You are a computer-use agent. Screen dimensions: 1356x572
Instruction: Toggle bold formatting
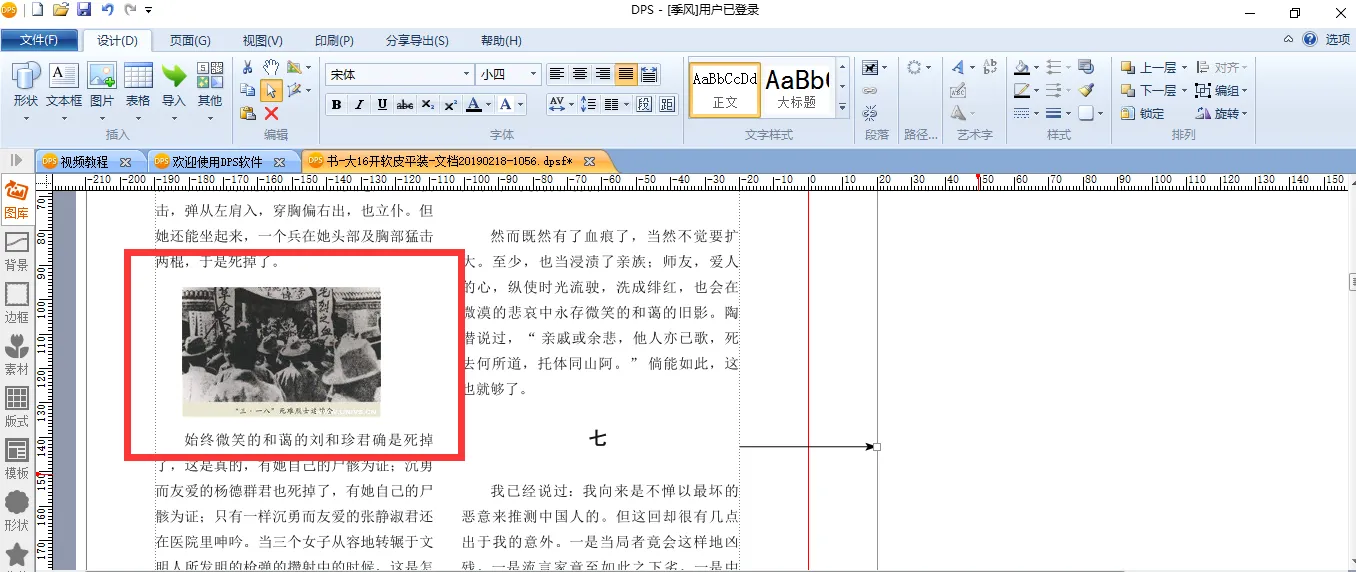click(336, 104)
